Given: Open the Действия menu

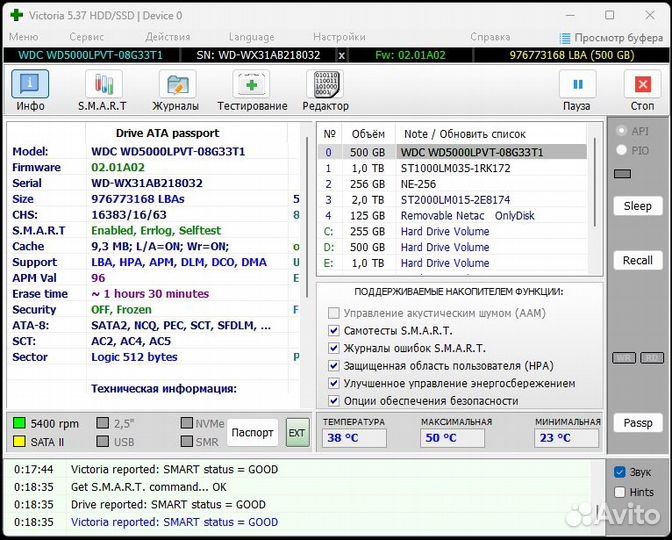Looking at the screenshot, I should pyautogui.click(x=168, y=37).
